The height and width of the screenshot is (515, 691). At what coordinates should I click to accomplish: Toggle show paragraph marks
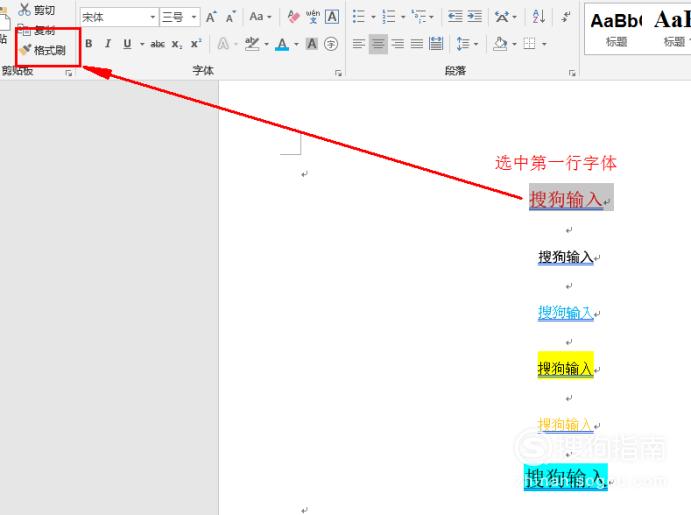(566, 17)
